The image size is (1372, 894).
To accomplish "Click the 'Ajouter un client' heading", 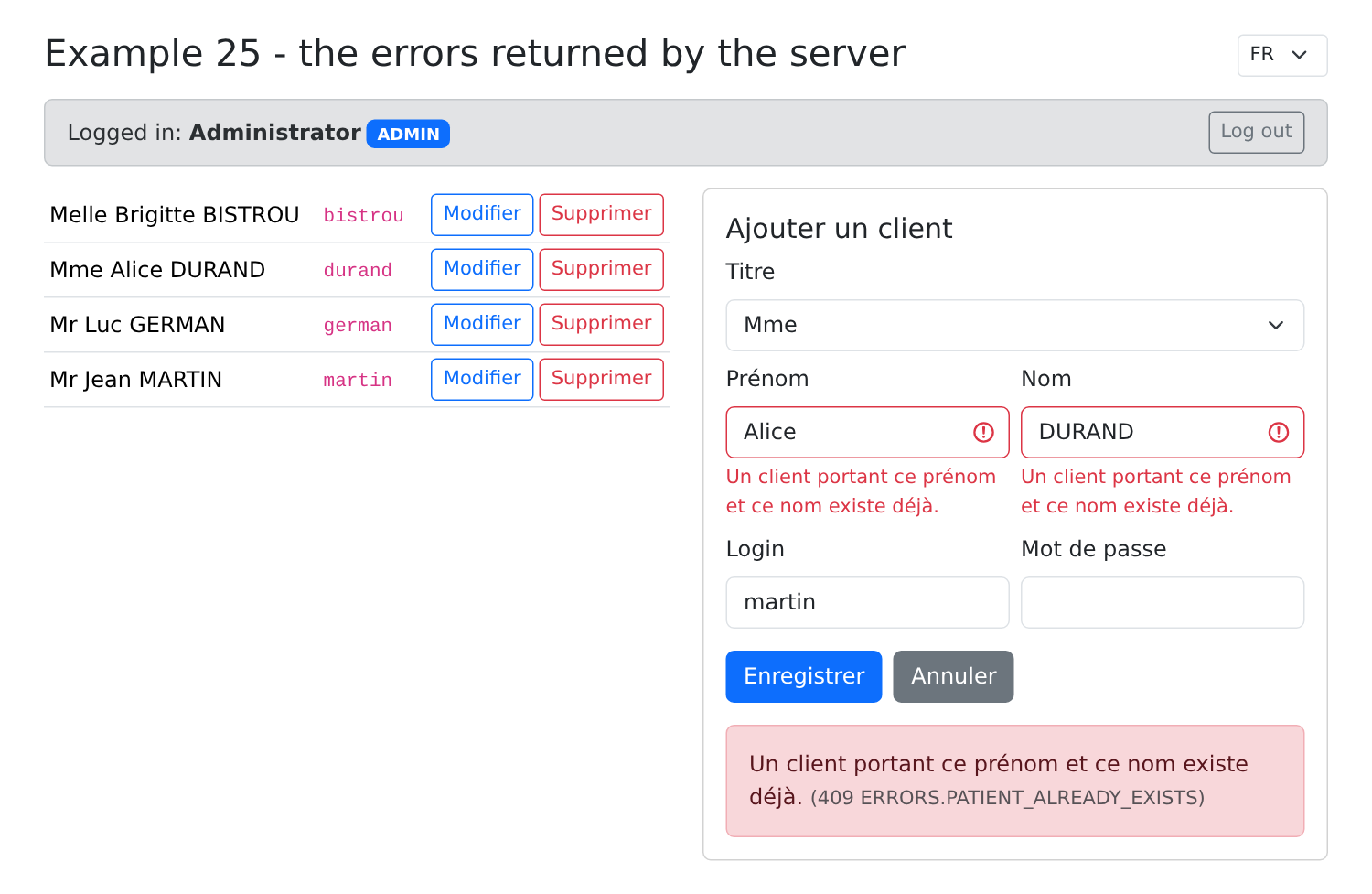I will click(x=839, y=229).
